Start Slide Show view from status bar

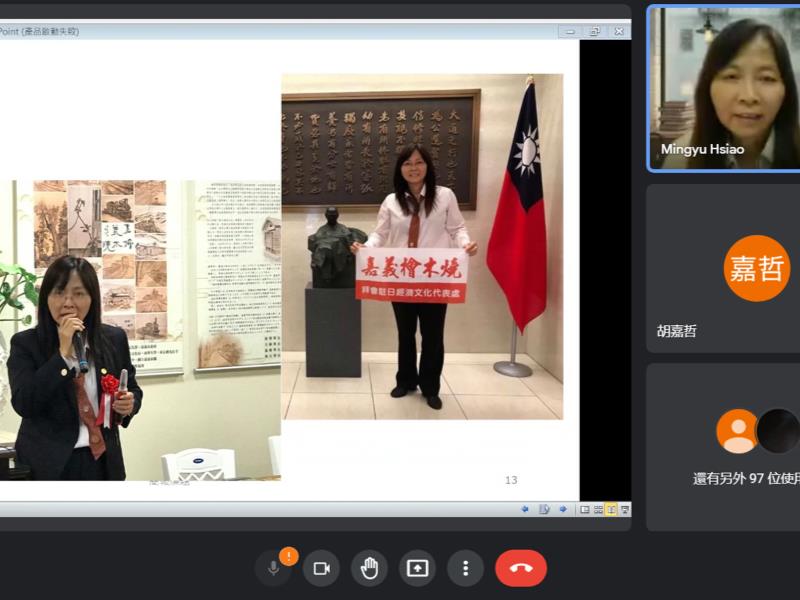pos(624,509)
